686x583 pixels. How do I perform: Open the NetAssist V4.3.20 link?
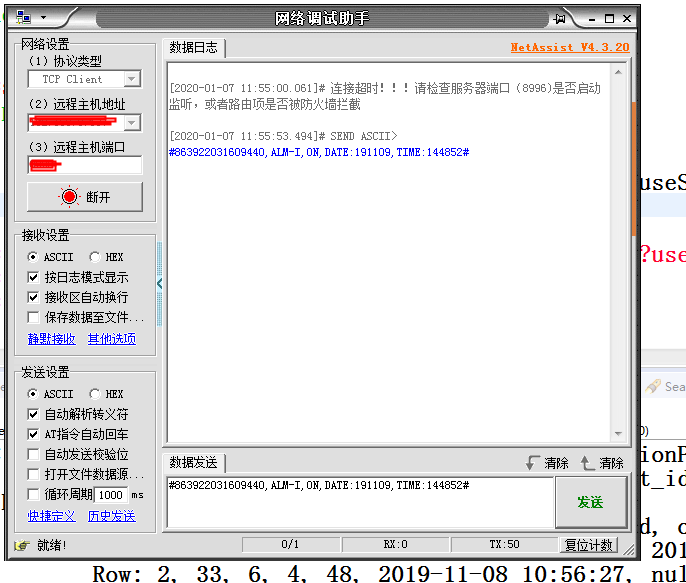[x=570, y=47]
